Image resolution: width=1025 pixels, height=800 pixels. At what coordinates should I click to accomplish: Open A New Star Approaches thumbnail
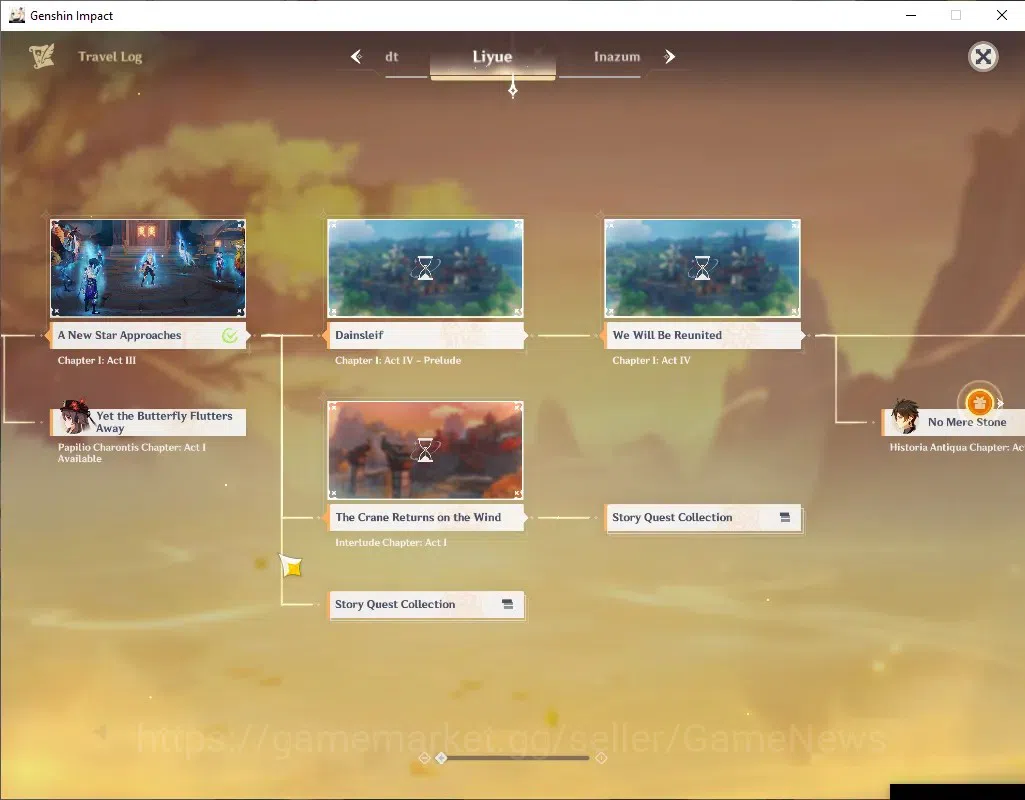(x=148, y=268)
